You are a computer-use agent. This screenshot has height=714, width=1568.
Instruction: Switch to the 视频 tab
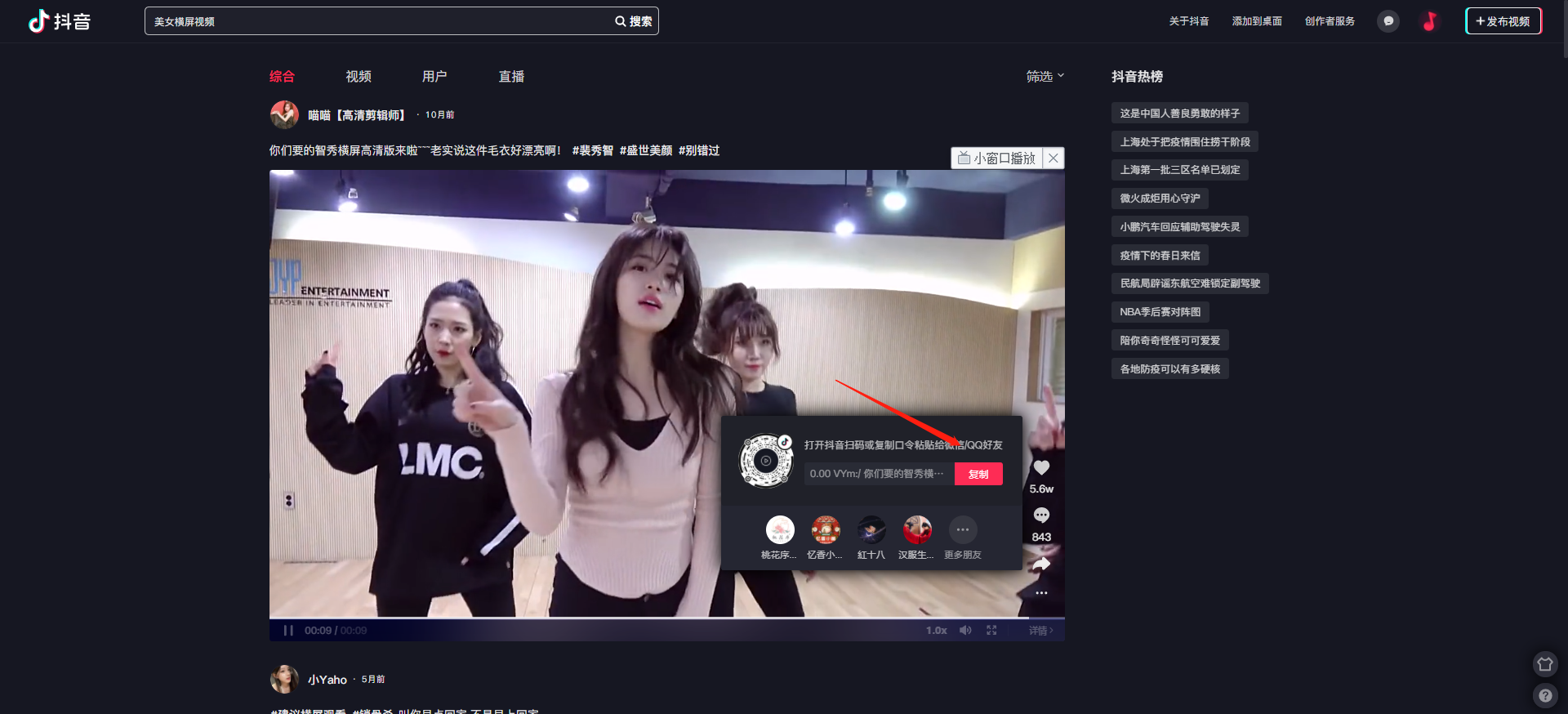[359, 77]
